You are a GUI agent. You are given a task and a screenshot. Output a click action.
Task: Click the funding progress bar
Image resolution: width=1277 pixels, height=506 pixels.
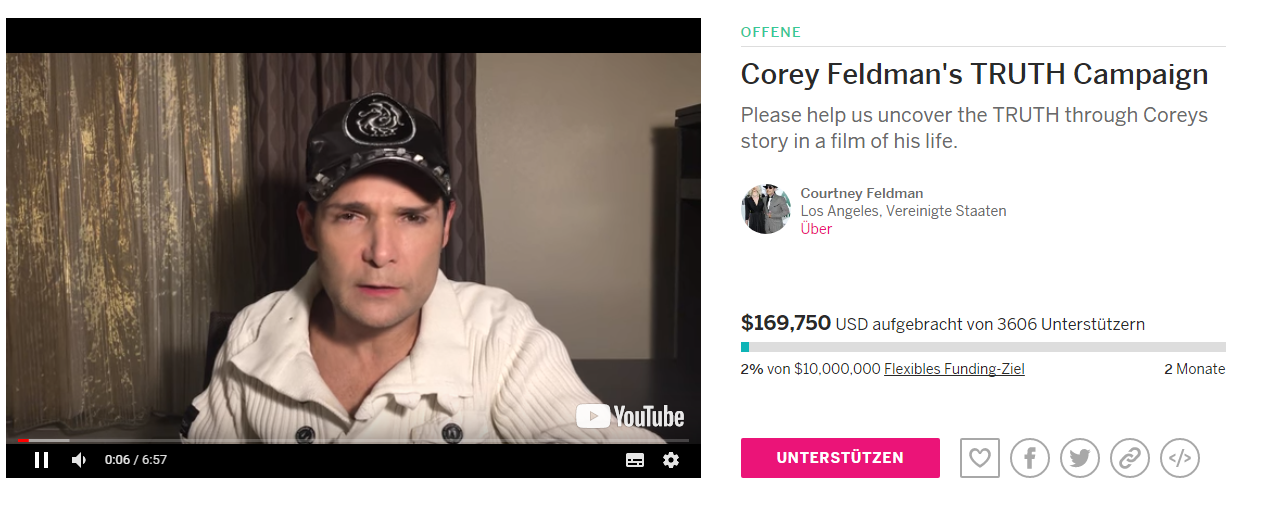tap(983, 347)
